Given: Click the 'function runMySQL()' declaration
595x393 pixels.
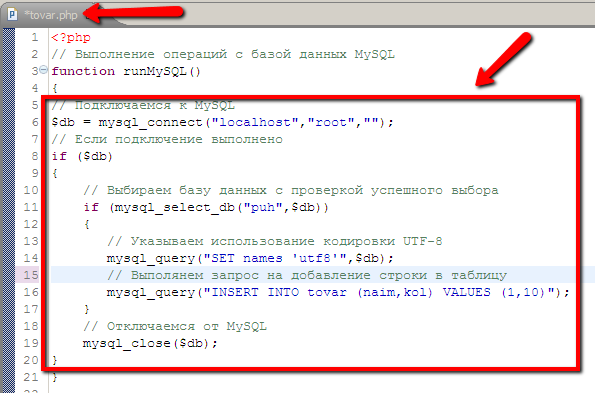Looking at the screenshot, I should (126, 71).
